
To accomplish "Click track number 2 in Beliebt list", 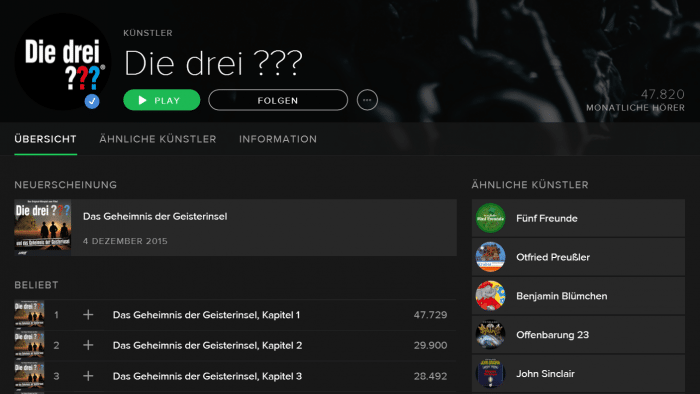I will (x=56, y=345).
